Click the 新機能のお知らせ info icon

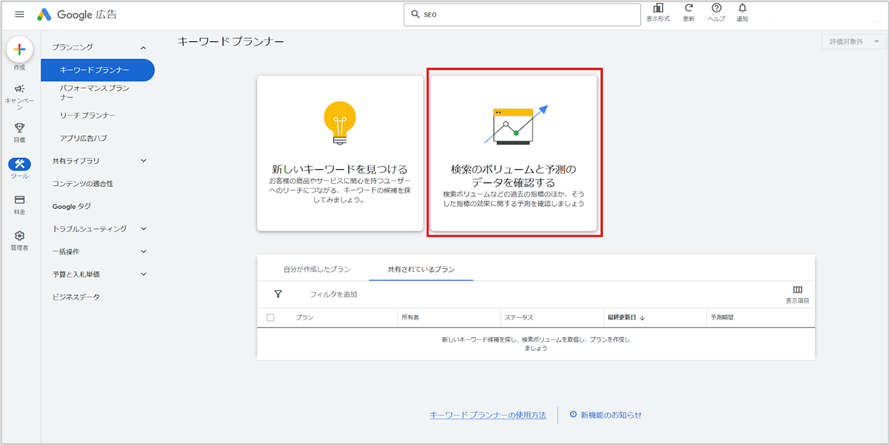[573, 414]
